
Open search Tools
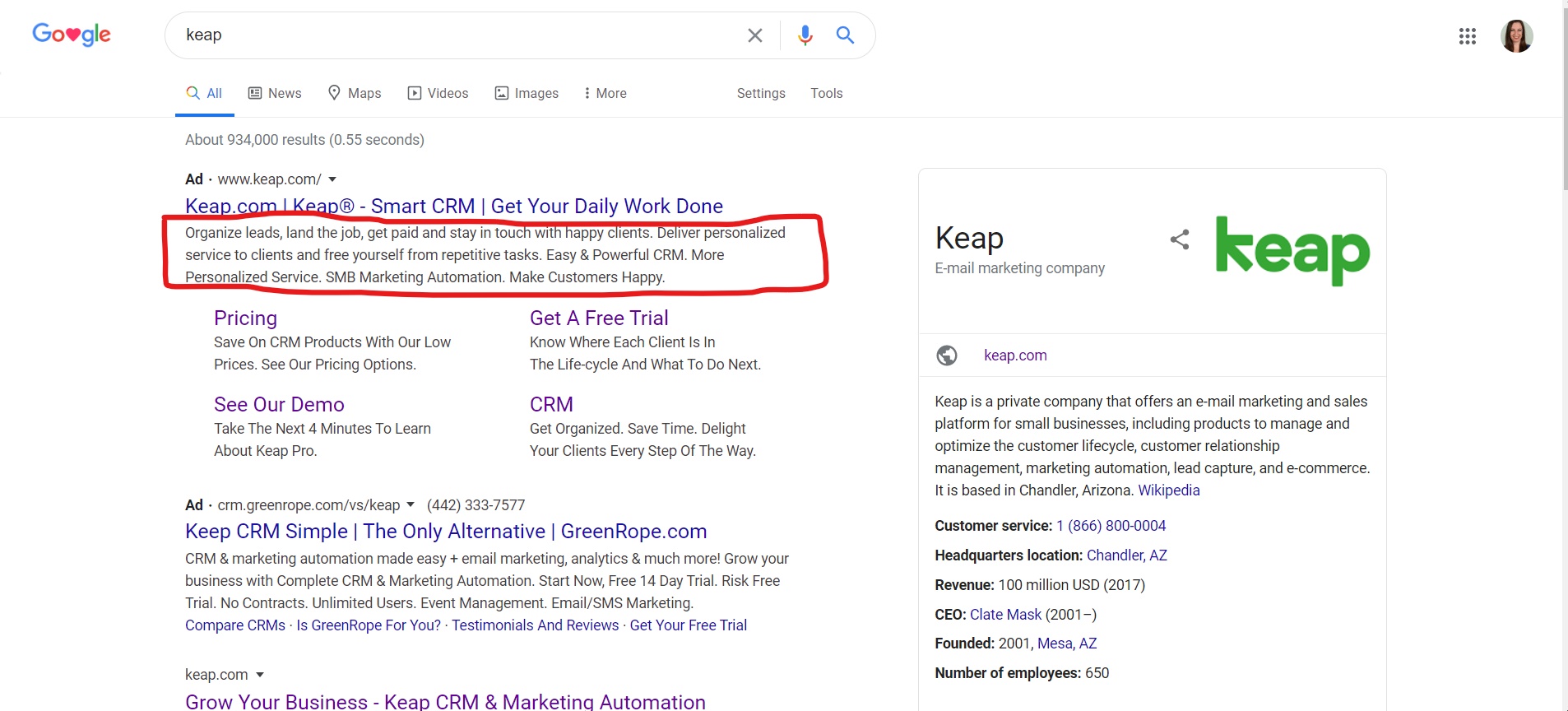[x=826, y=93]
